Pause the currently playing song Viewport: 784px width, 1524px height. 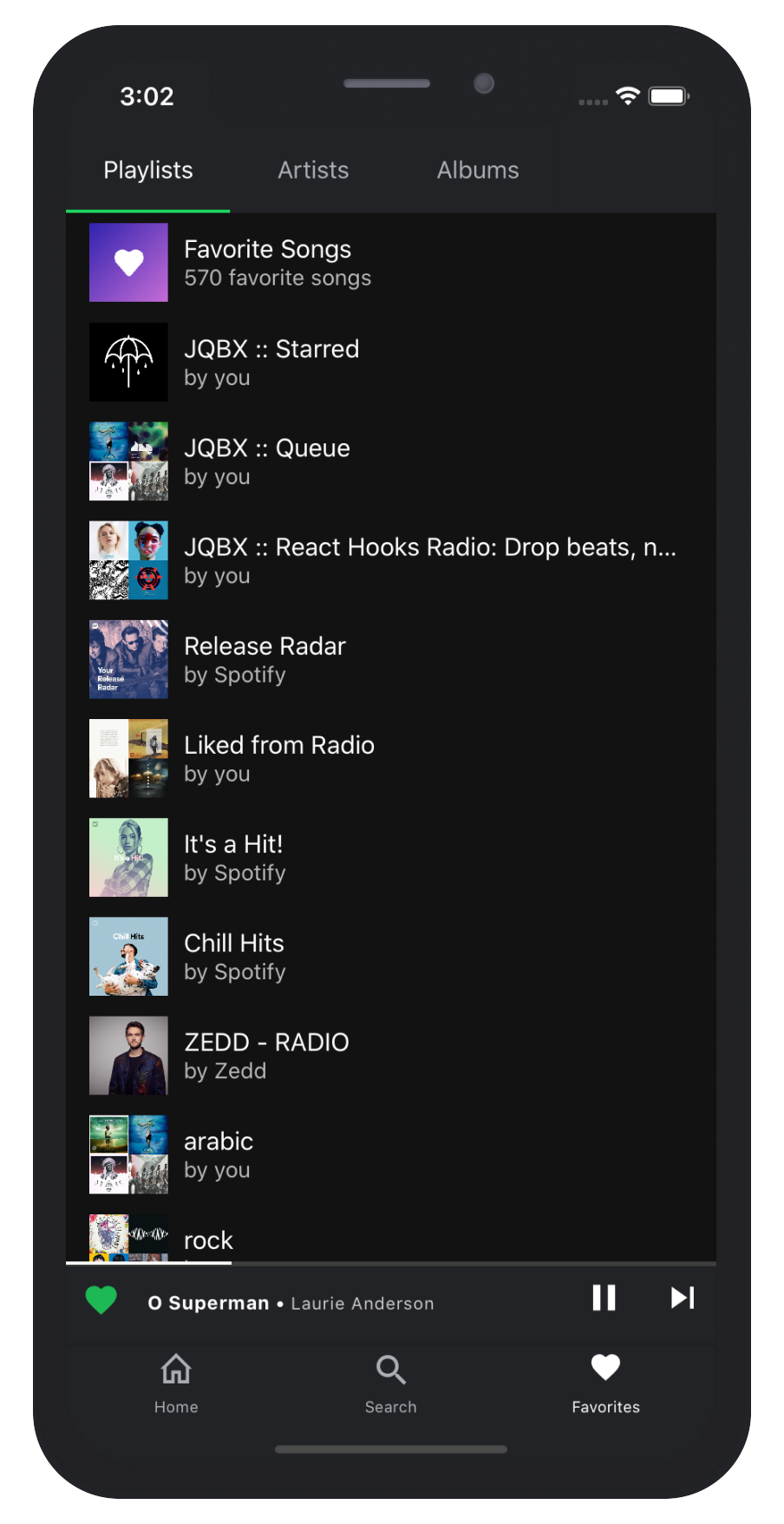pyautogui.click(x=604, y=1298)
